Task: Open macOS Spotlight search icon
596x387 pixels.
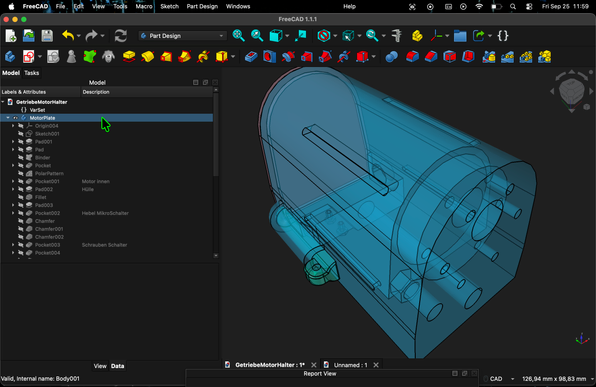Action: pyautogui.click(x=513, y=6)
